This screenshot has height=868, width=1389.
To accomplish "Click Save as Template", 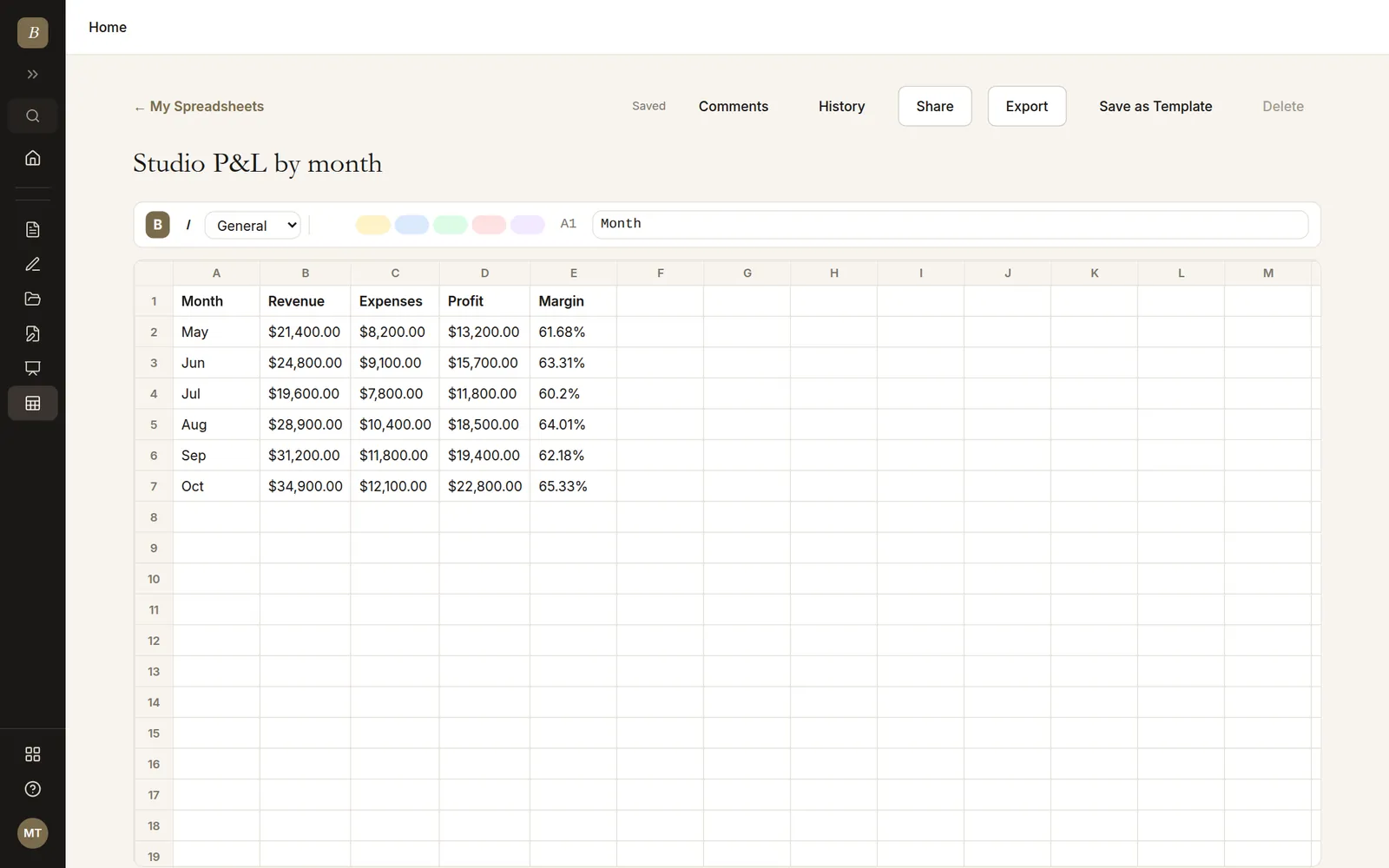I will tap(1155, 107).
